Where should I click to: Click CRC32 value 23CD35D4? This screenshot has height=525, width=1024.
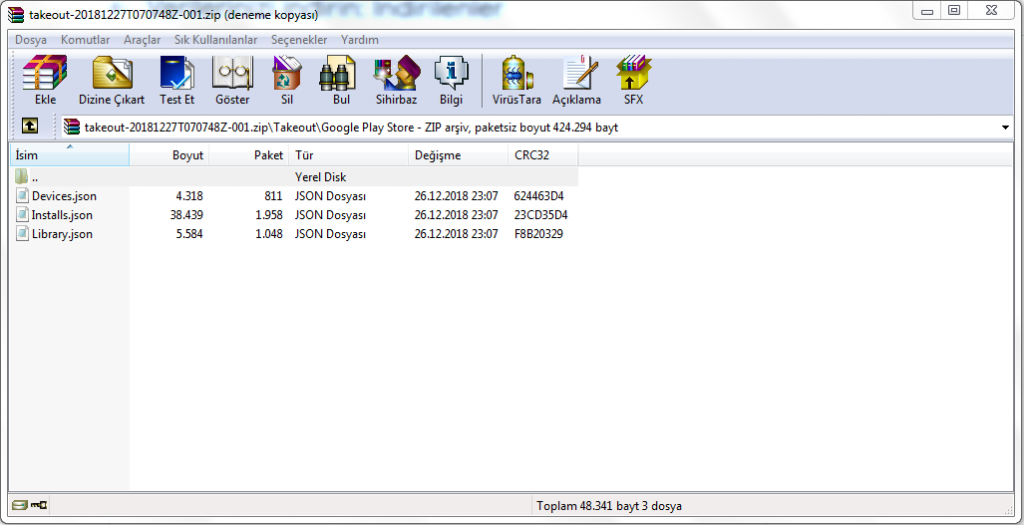click(x=539, y=215)
